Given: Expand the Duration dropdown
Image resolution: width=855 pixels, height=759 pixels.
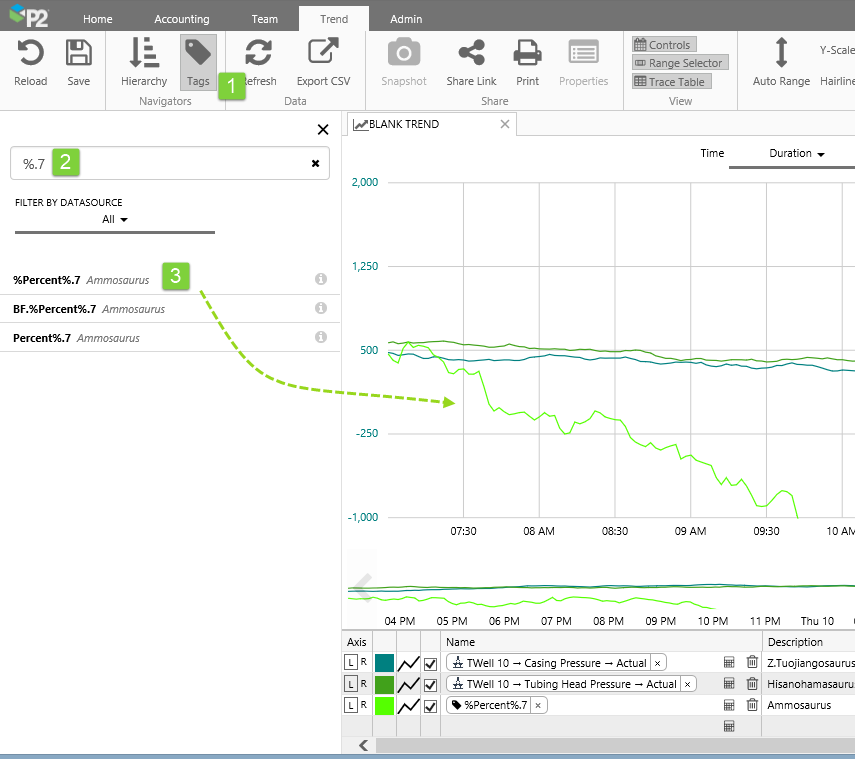Looking at the screenshot, I should point(796,154).
